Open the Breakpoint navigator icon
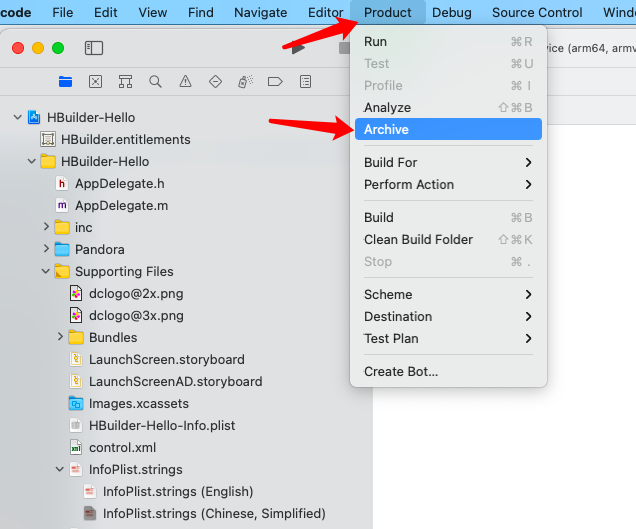This screenshot has width=636, height=529. pos(275,82)
